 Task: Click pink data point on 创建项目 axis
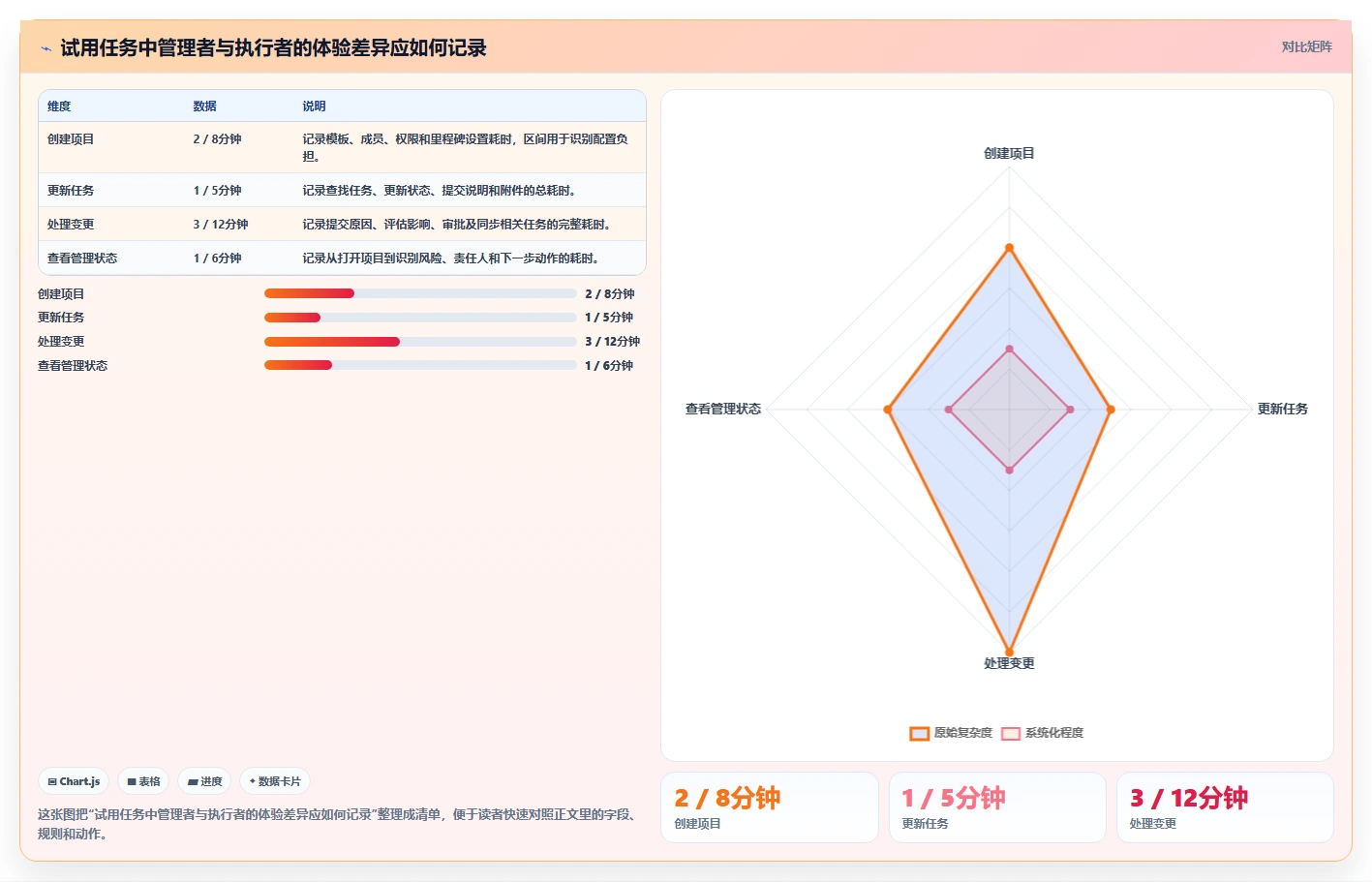point(1009,349)
